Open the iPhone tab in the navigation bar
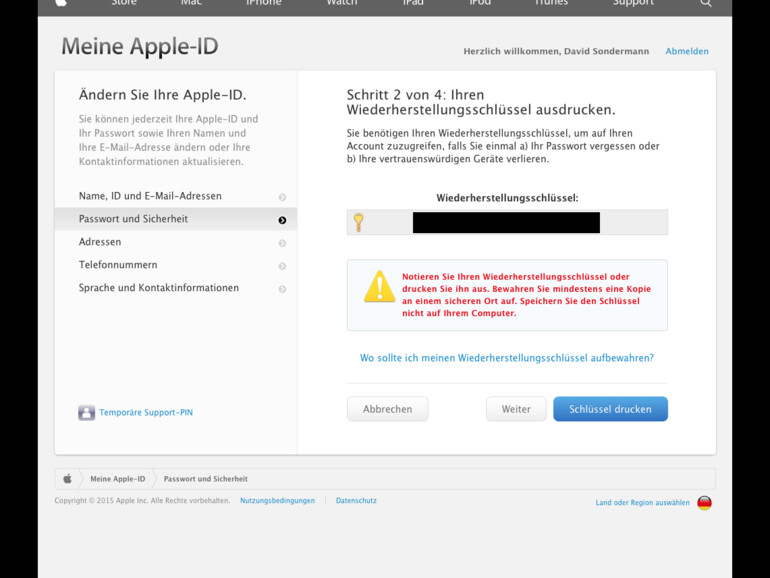The height and width of the screenshot is (578, 770). click(x=264, y=2)
